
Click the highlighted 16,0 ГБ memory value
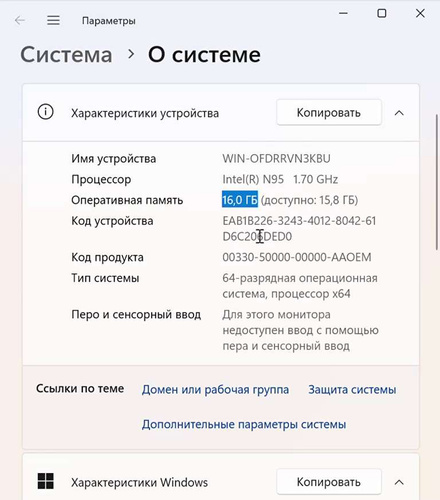point(240,200)
